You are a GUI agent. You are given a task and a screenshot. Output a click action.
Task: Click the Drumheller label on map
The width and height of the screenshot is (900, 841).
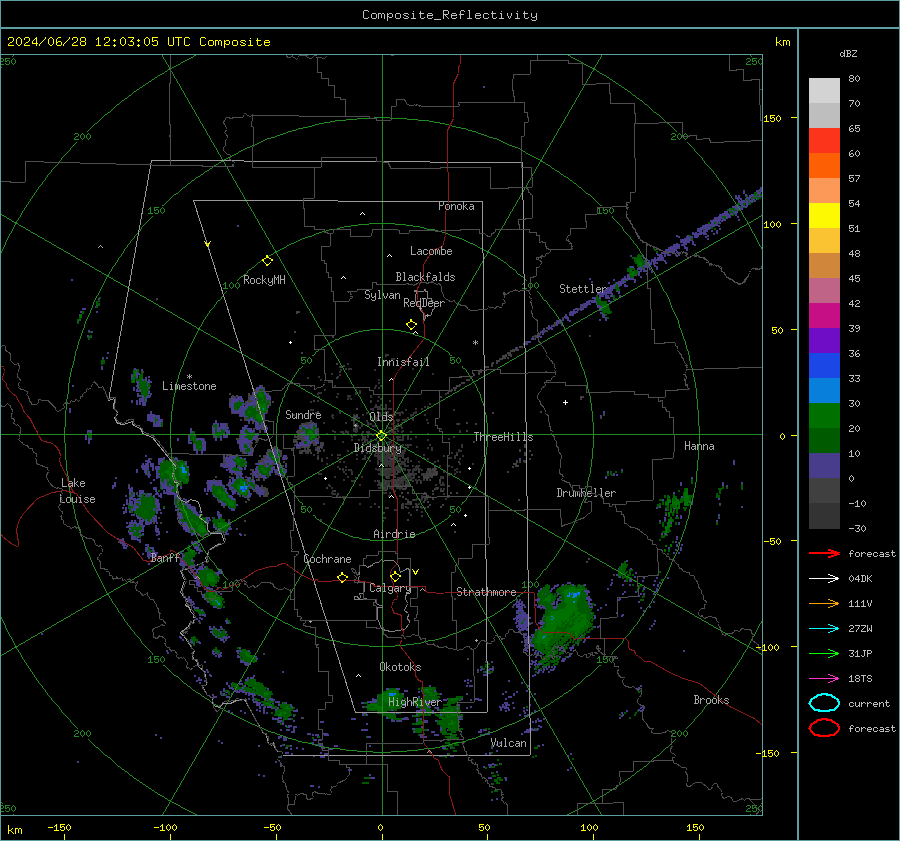pyautogui.click(x=586, y=493)
